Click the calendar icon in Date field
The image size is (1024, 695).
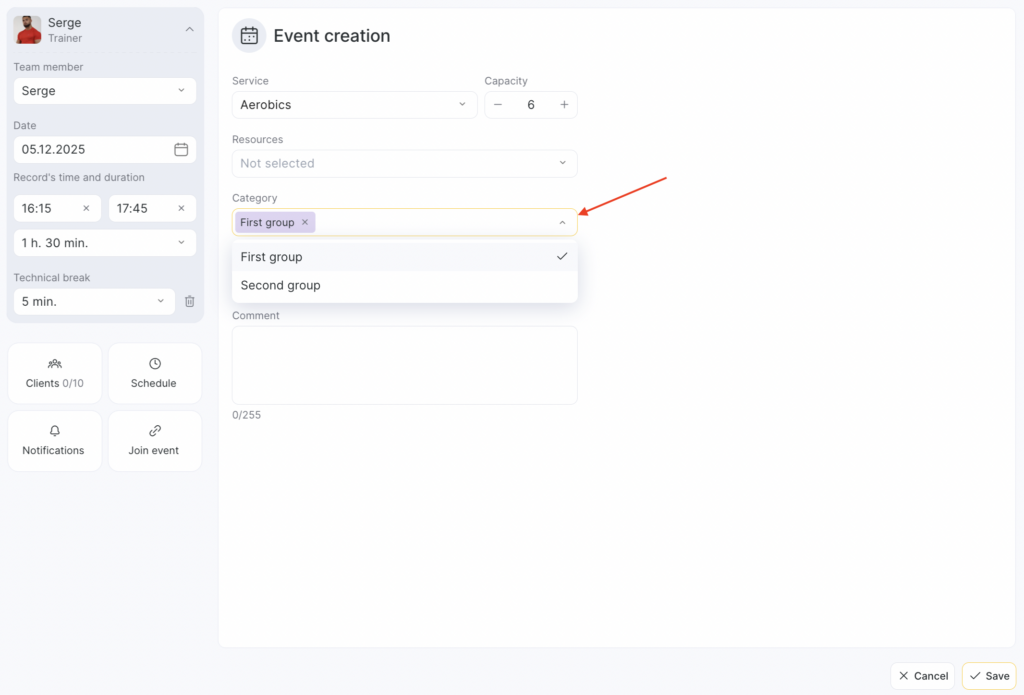point(181,149)
